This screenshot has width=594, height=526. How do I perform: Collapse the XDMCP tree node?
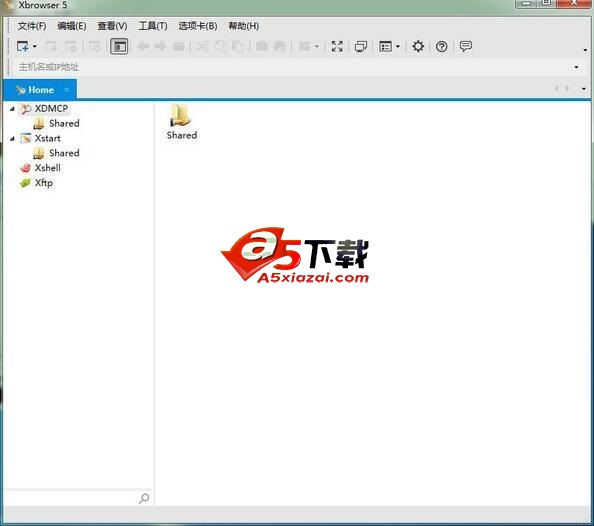[x=12, y=109]
